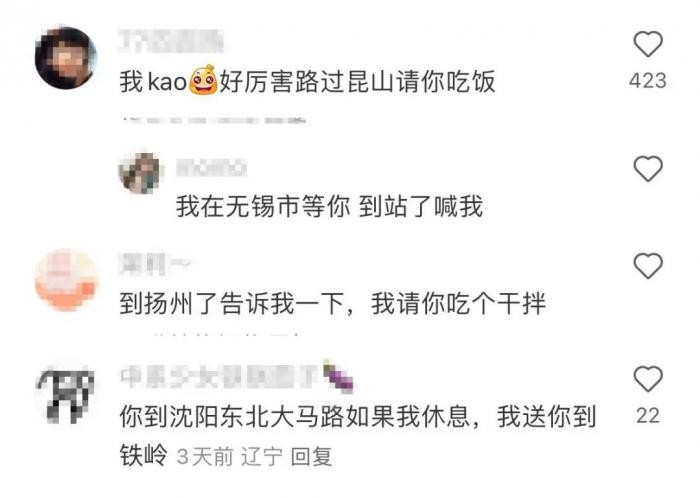
Task: Reply using the 回复 link
Action: click(311, 456)
